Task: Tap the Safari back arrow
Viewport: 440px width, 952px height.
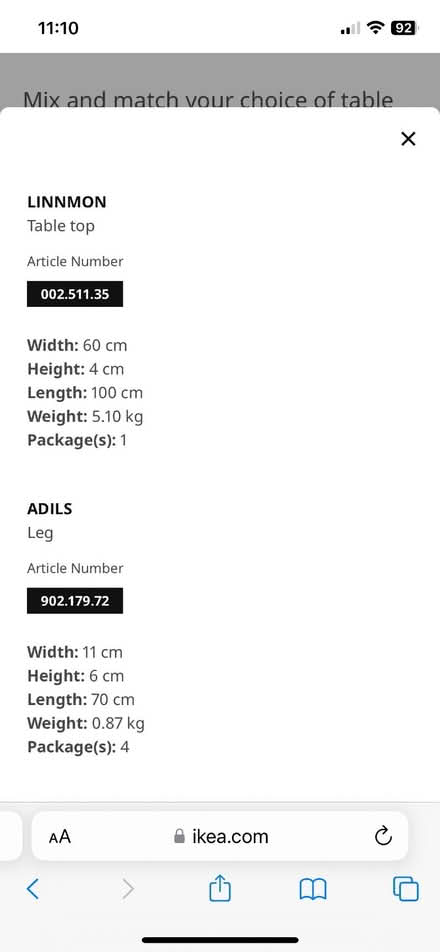Action: tap(33, 889)
